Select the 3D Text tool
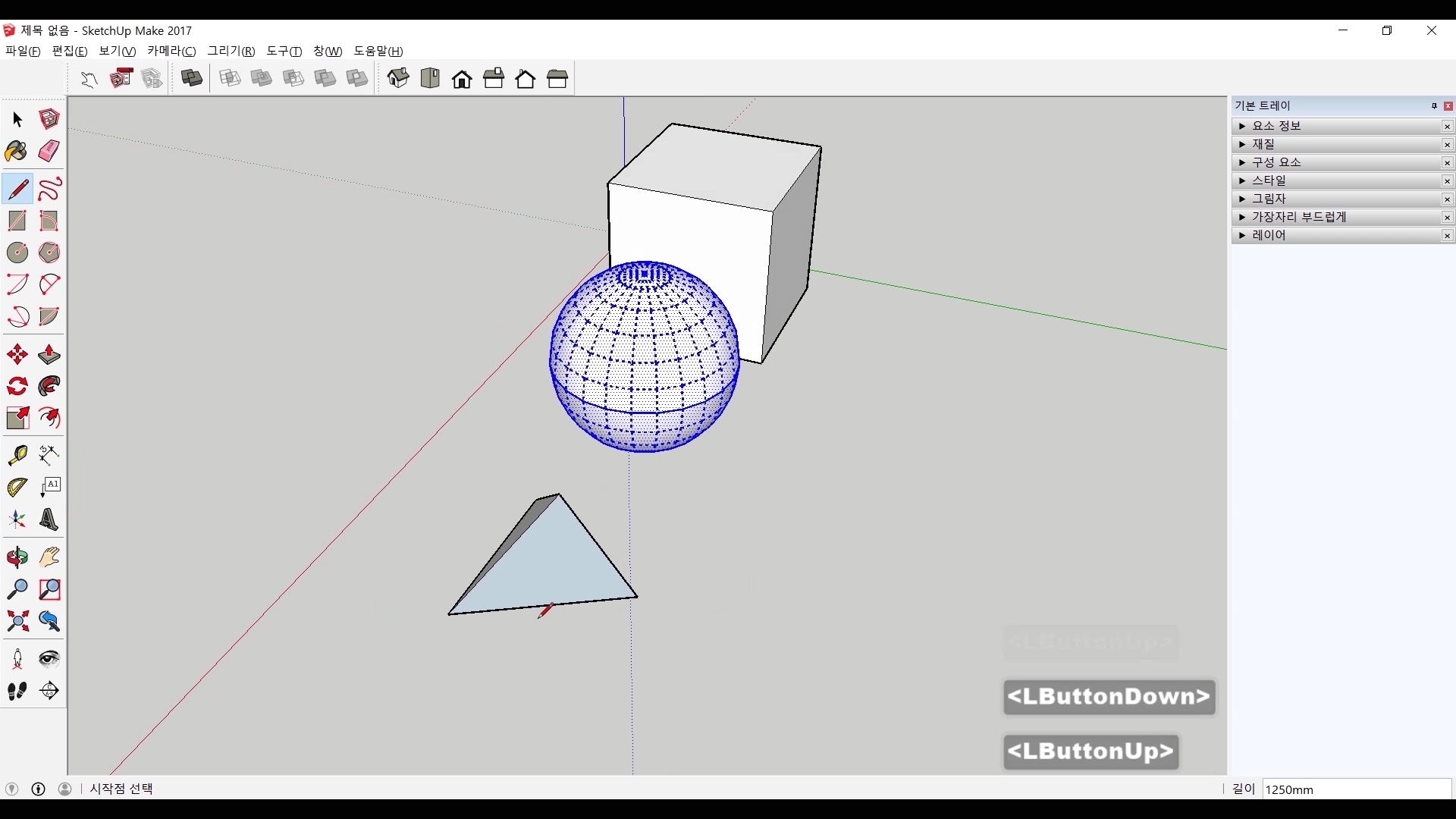Screen dimensions: 1456x819 [x=49, y=520]
